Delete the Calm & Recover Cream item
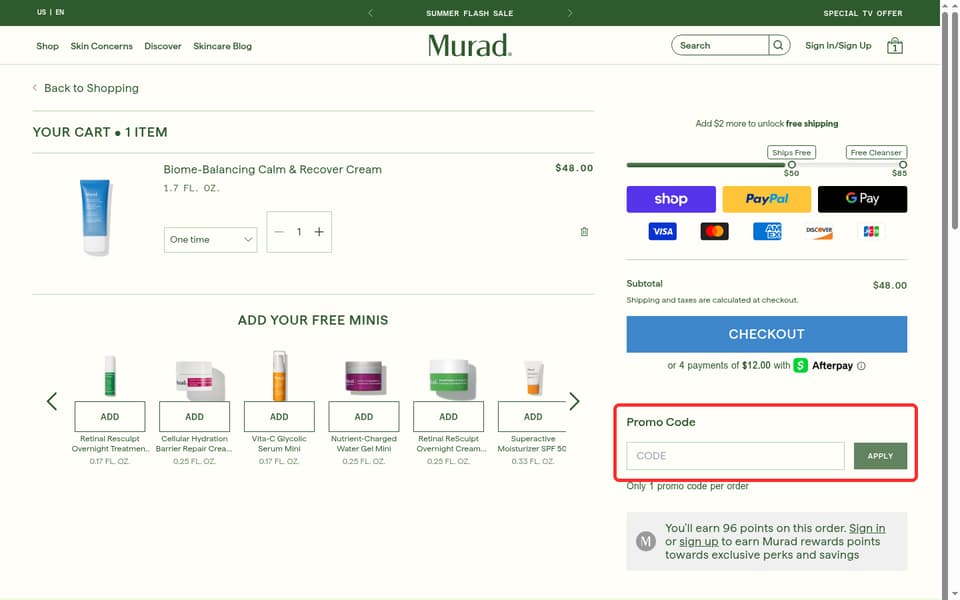The image size is (960, 600). coord(584,232)
